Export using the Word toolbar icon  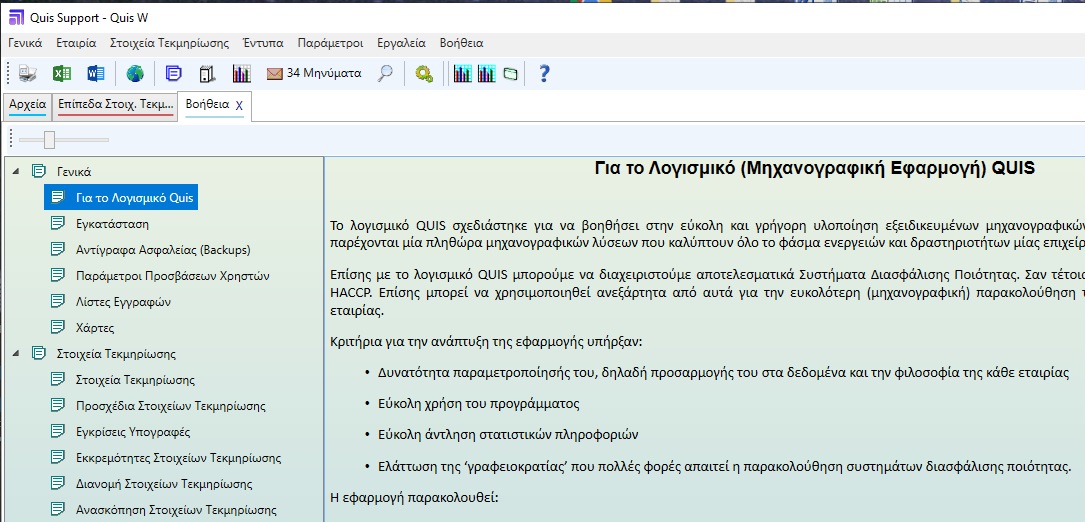pyautogui.click(x=96, y=73)
